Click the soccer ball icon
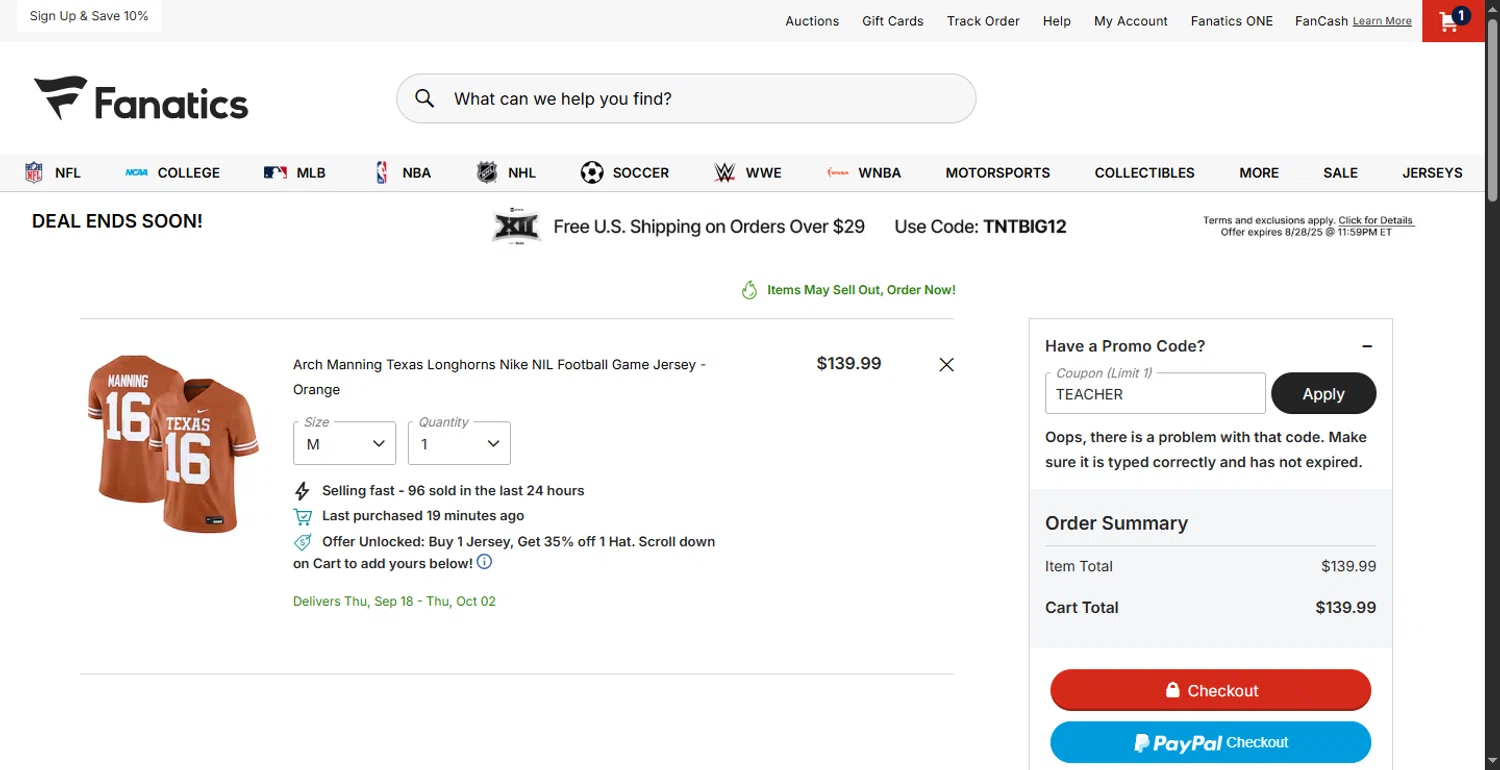1500x770 pixels. pos(592,173)
